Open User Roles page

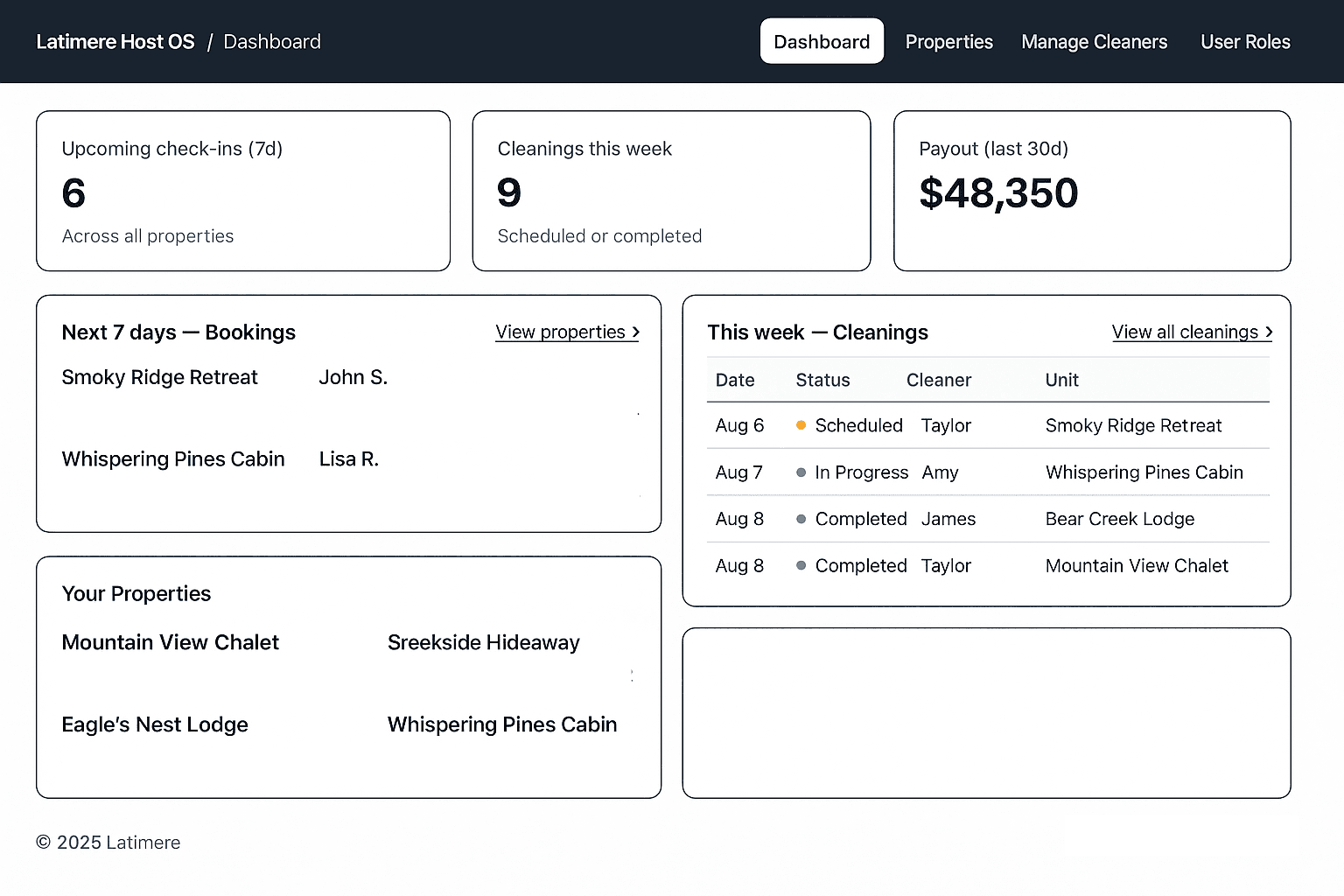pos(1245,42)
